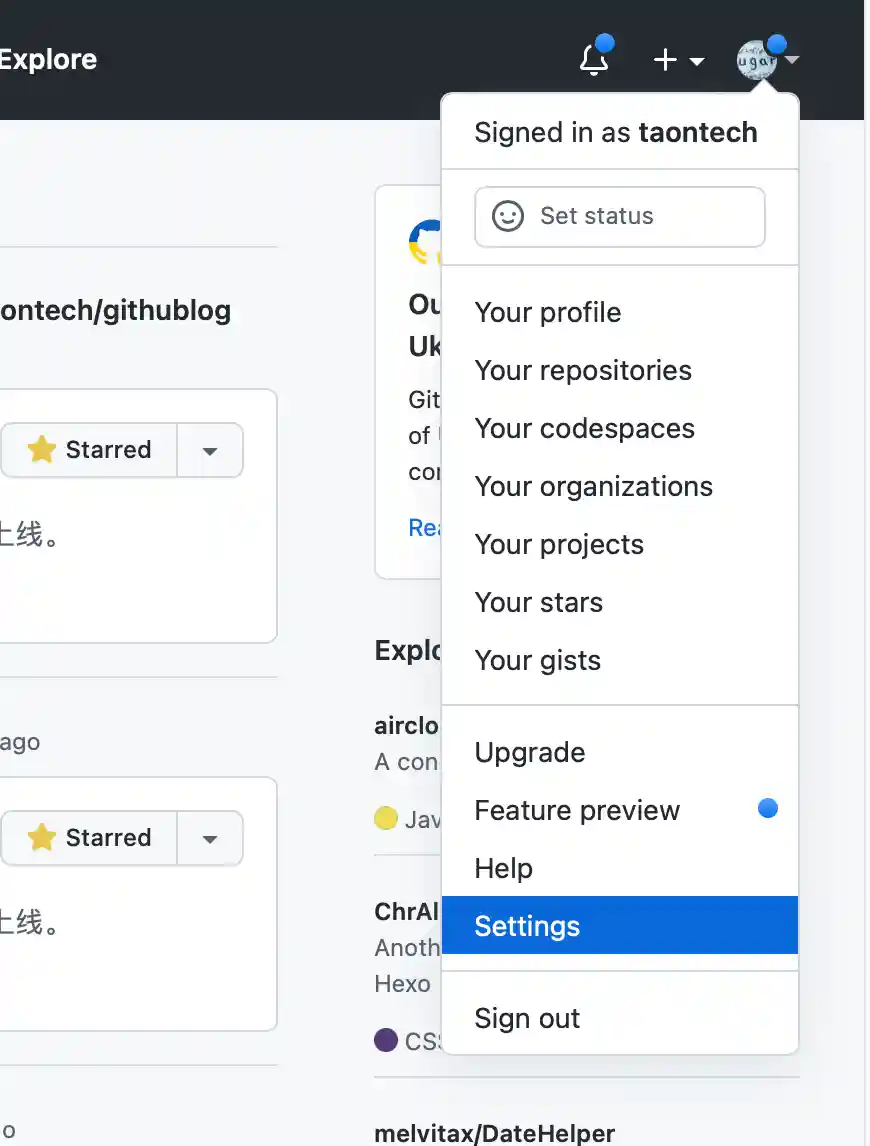
Task: Open the upper Starred list dropdown arrow
Action: tap(210, 450)
